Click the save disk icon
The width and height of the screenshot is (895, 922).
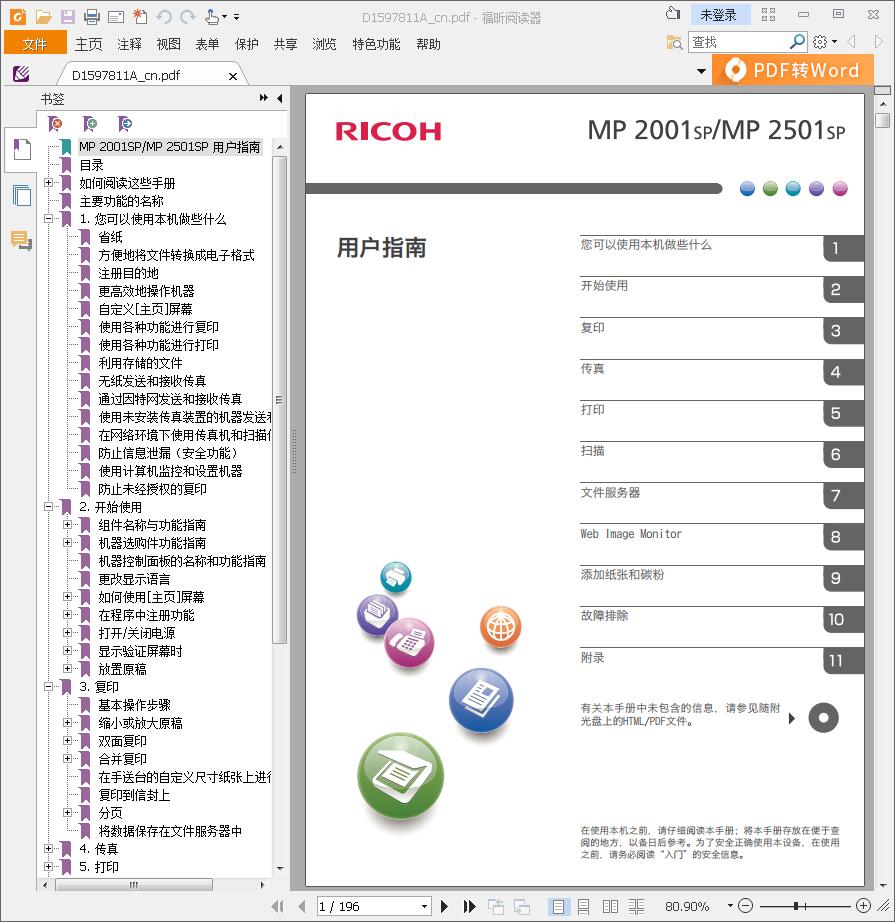coord(68,16)
